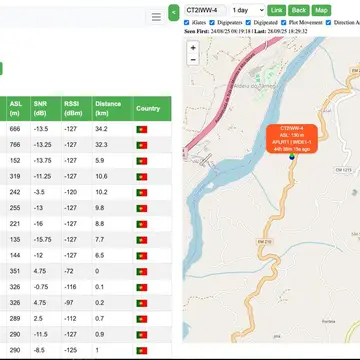Toggle the Digipeaters checkbox
This screenshot has width=360, height=360.
point(212,23)
